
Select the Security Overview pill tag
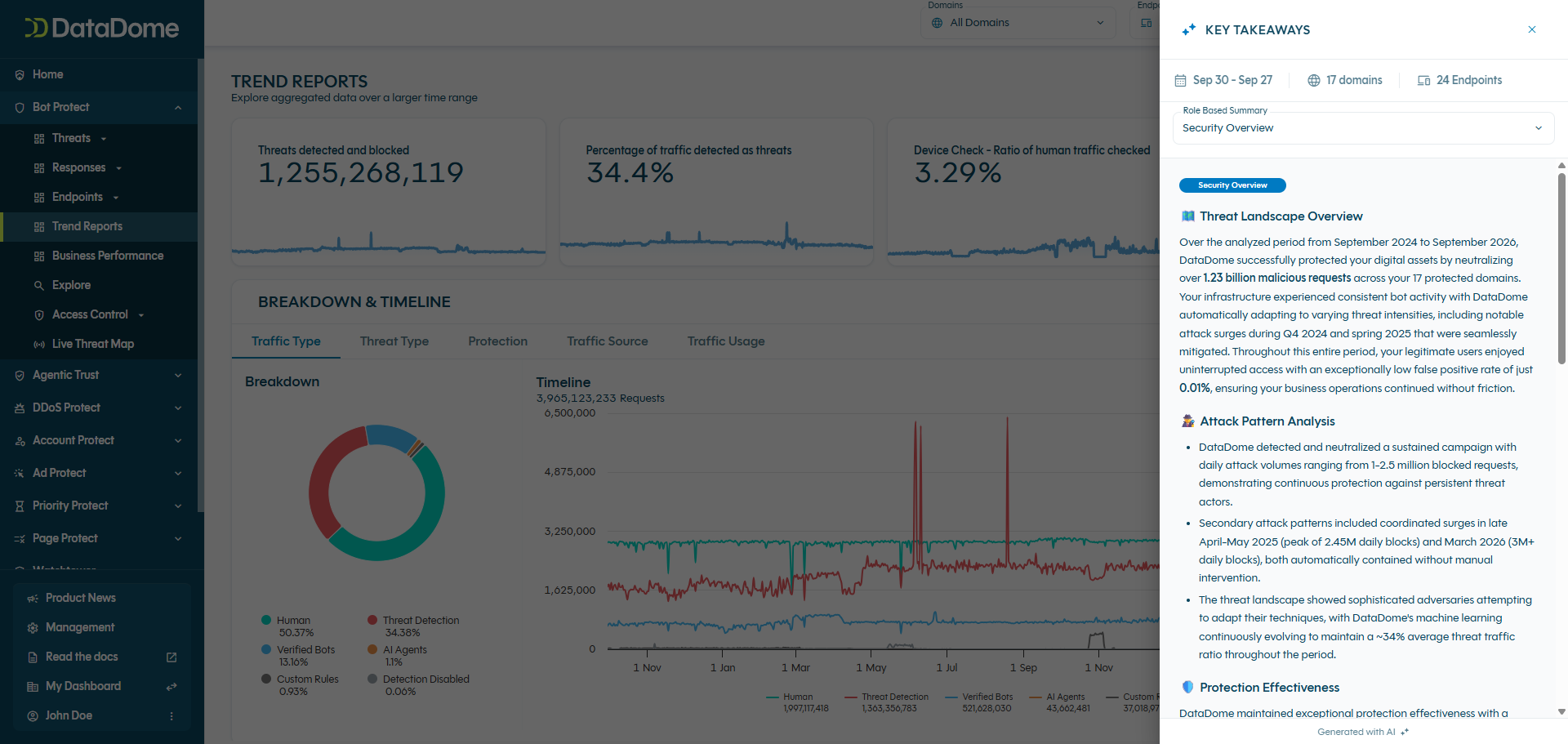[x=1232, y=185]
